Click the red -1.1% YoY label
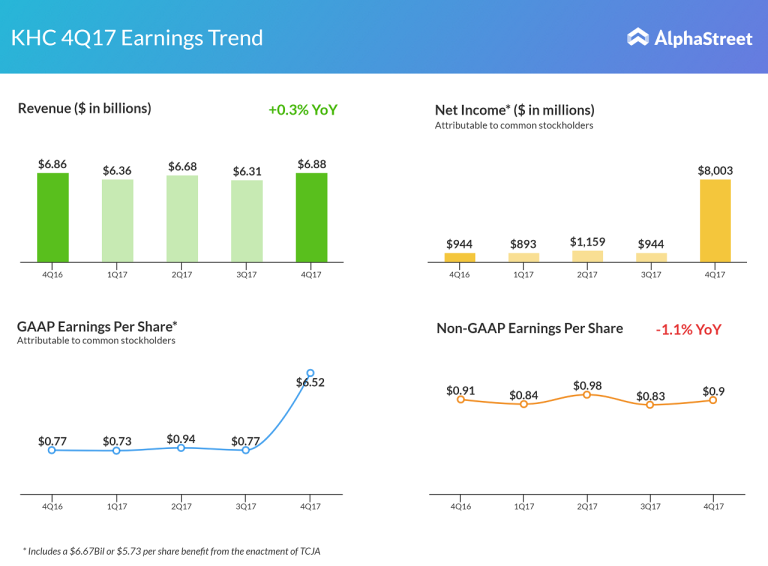Viewport: 768px width, 566px height. tap(687, 329)
